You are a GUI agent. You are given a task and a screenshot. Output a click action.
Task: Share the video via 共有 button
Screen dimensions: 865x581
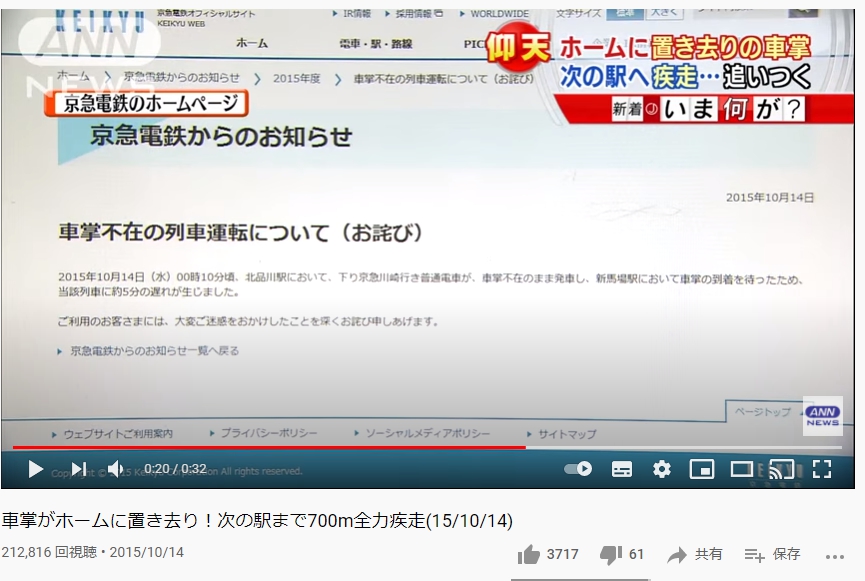(695, 555)
